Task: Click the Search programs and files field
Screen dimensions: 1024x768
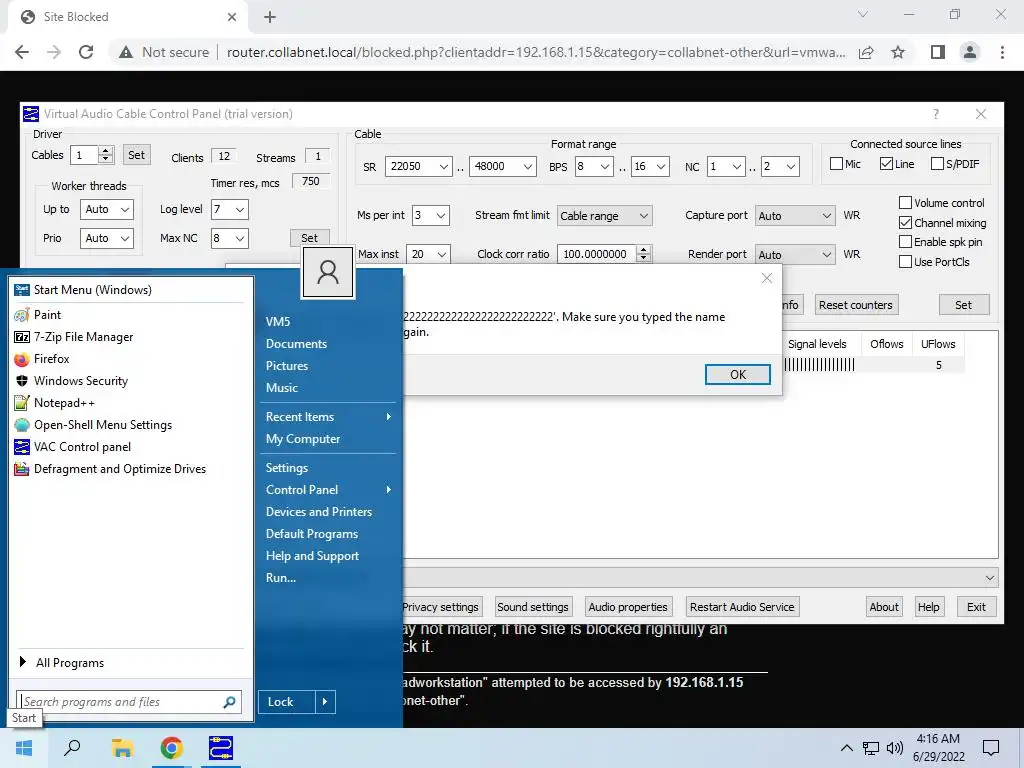Action: [x=121, y=702]
